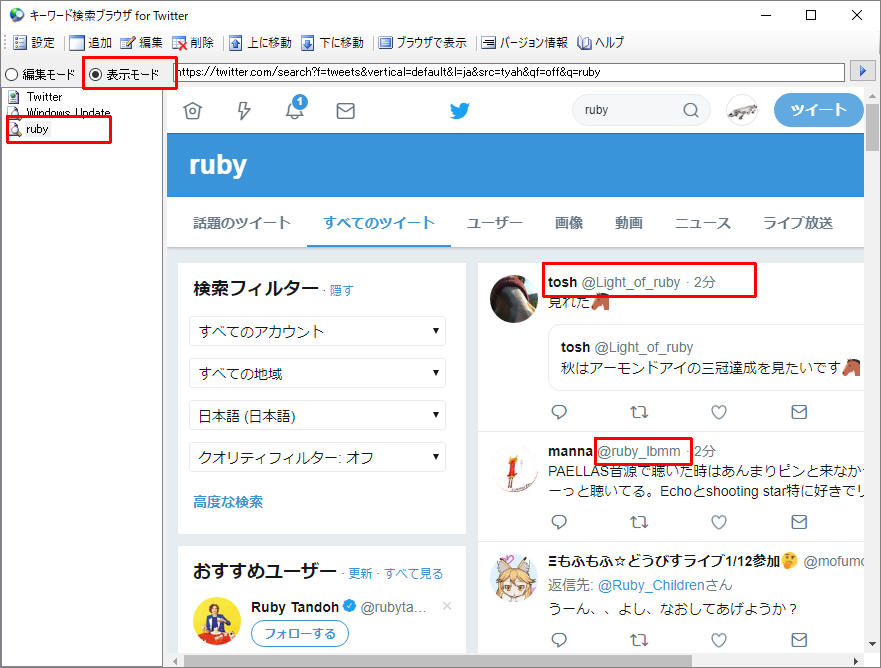Click 高度な検索 link
881x668 pixels.
(228, 502)
